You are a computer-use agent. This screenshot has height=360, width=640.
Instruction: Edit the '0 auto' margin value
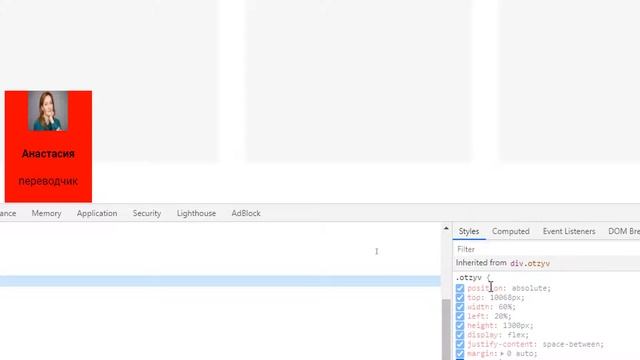[x=520, y=354]
